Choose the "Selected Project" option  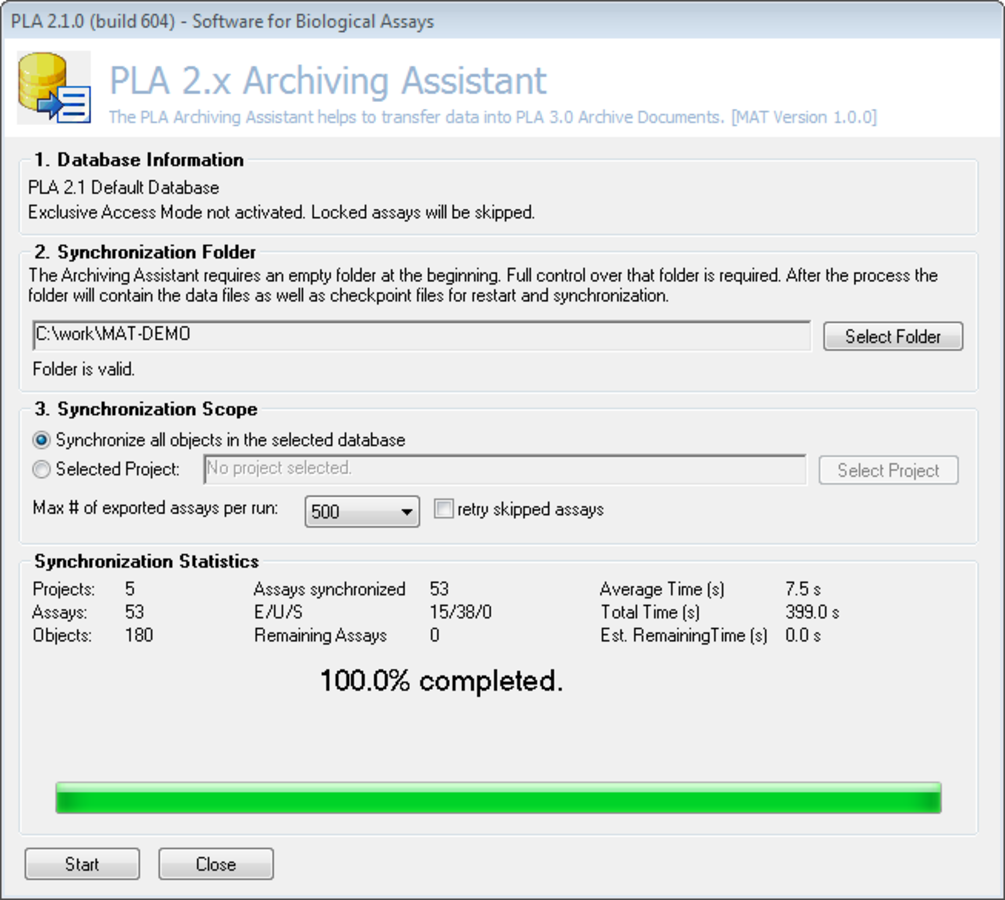40,470
